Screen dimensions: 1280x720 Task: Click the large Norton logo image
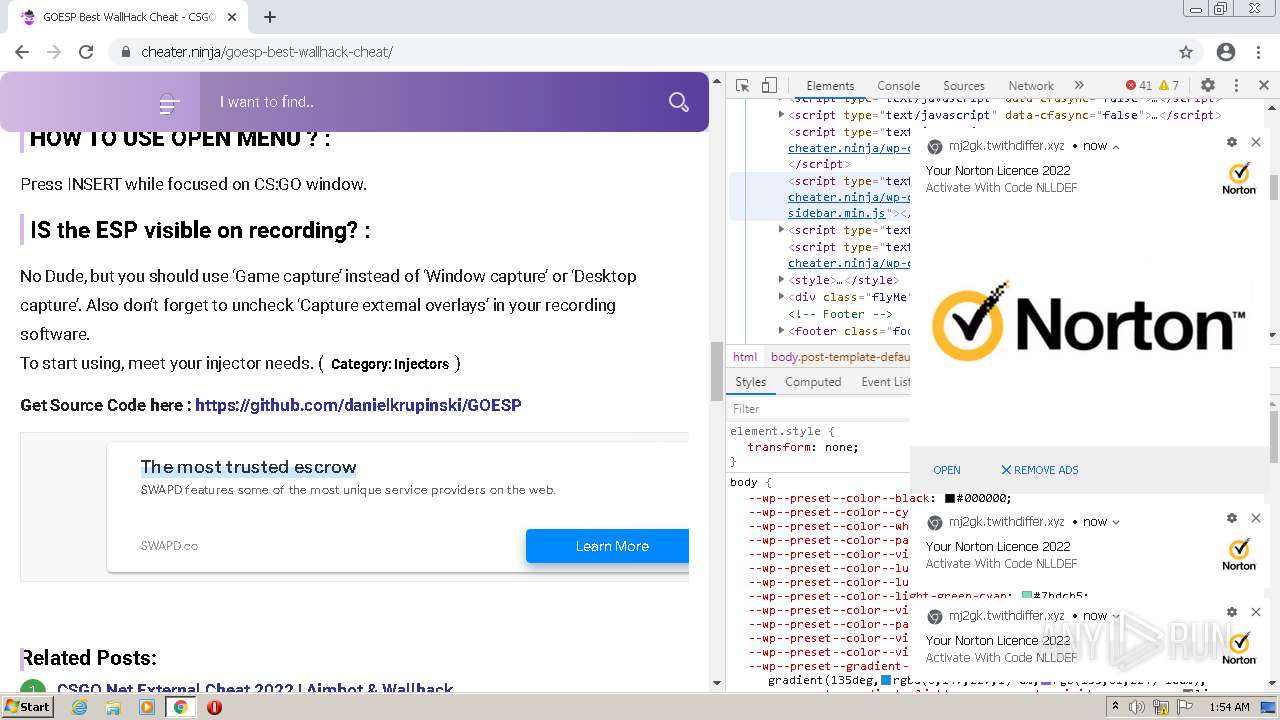(1088, 321)
